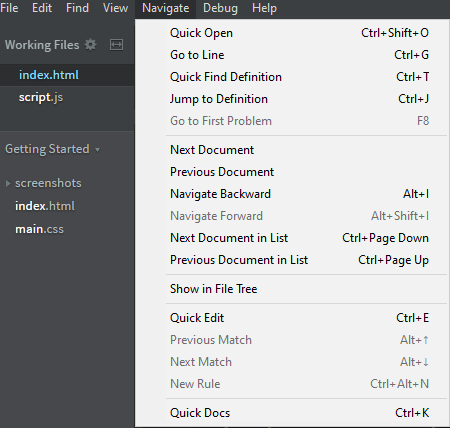Click the split view icon beside Working Files
Image resolution: width=450 pixels, height=428 pixels.
(116, 45)
